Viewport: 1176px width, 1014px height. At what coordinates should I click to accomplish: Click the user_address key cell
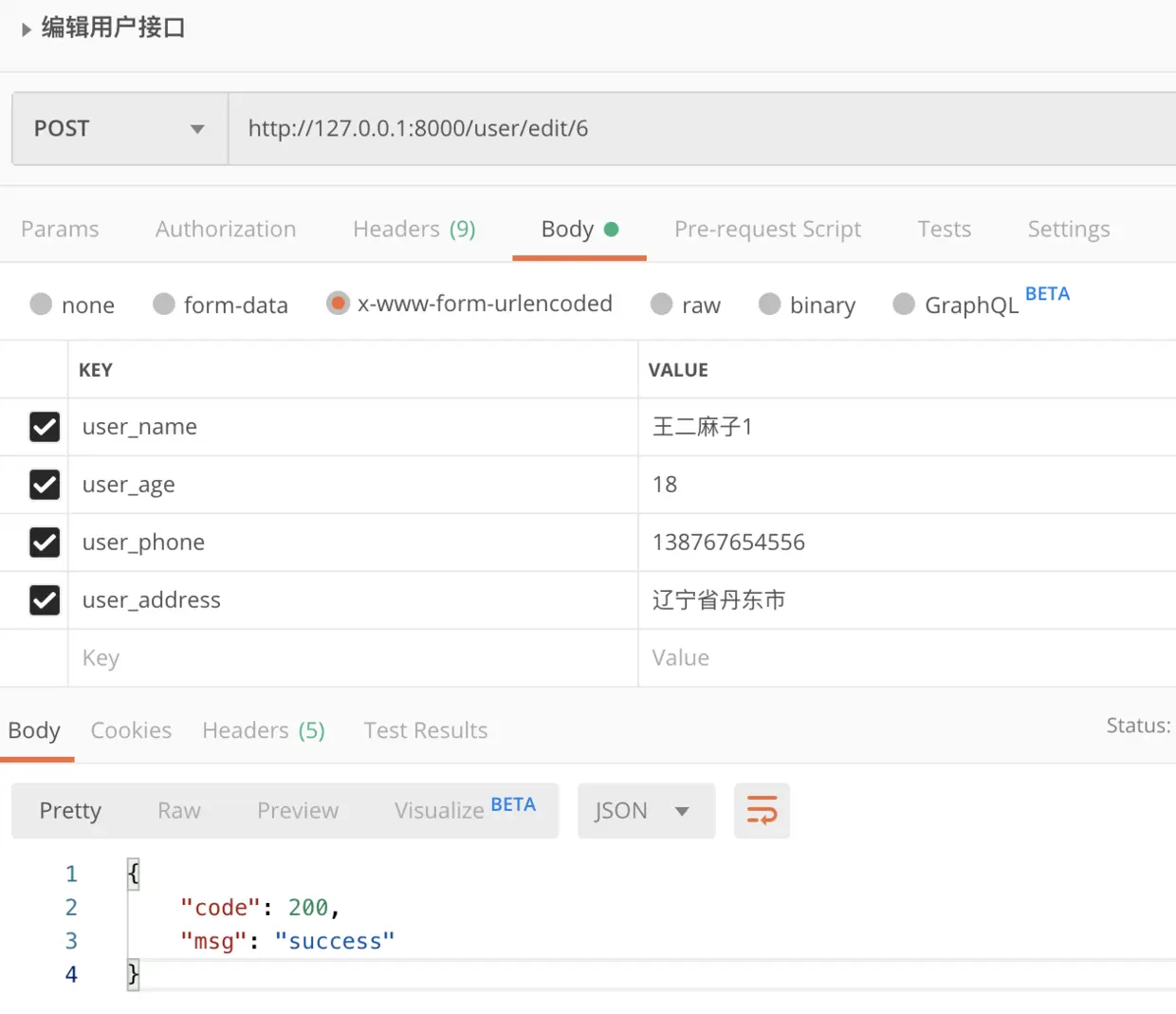(x=353, y=600)
